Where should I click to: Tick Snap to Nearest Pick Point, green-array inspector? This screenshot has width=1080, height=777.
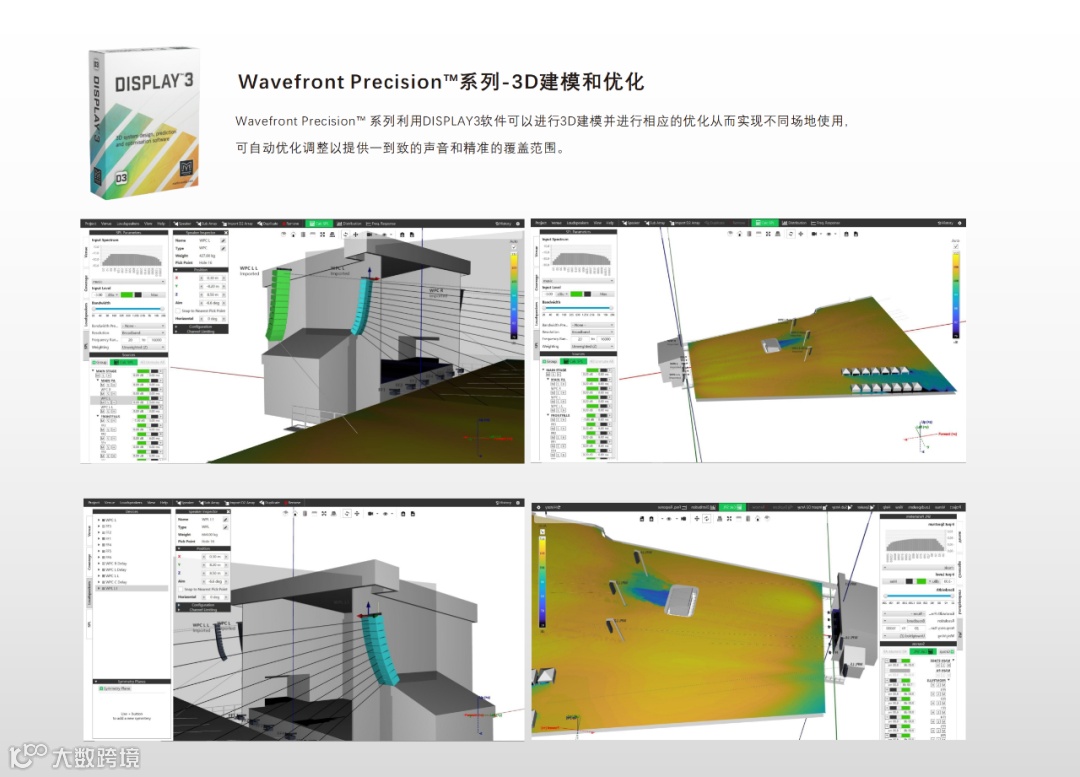coord(178,311)
